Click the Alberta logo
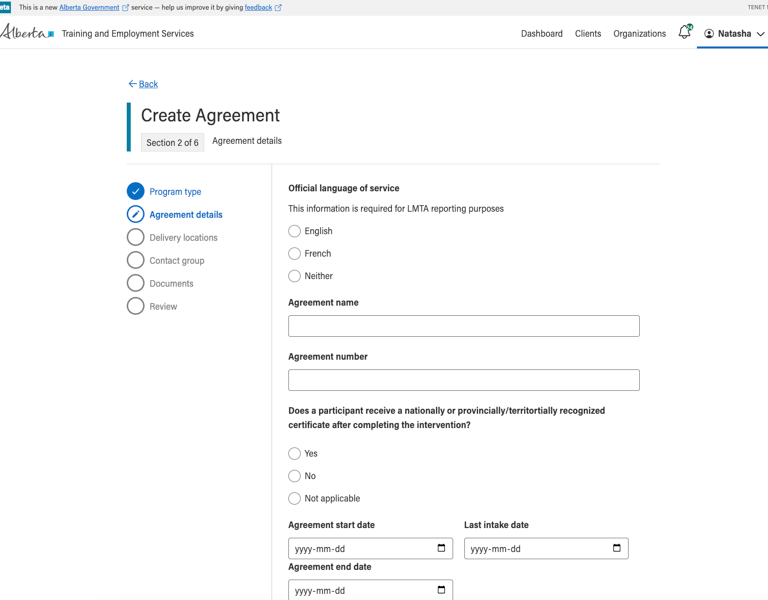The image size is (768, 600). (x=27, y=33)
